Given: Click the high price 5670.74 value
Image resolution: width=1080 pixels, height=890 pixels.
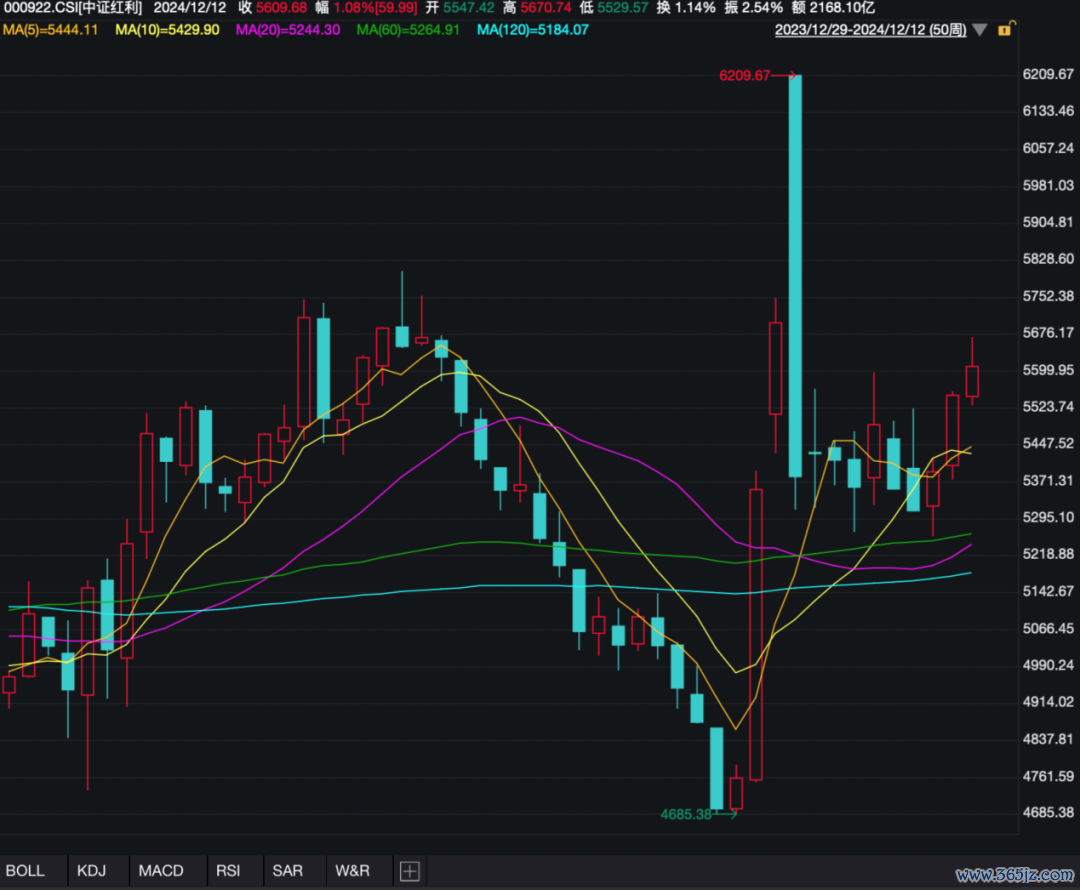Looking at the screenshot, I should point(546,8).
